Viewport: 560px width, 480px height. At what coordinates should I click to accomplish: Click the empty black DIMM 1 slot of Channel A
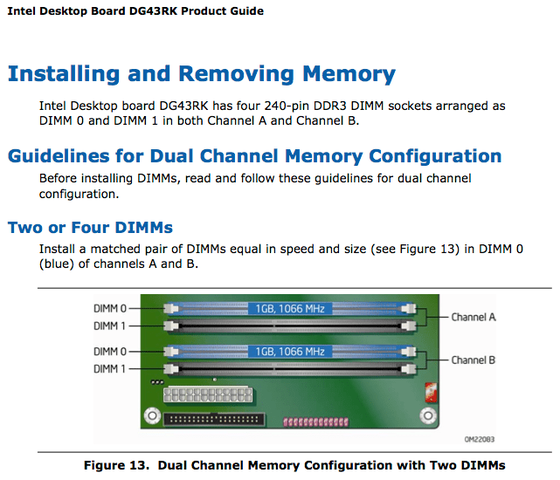(290, 326)
